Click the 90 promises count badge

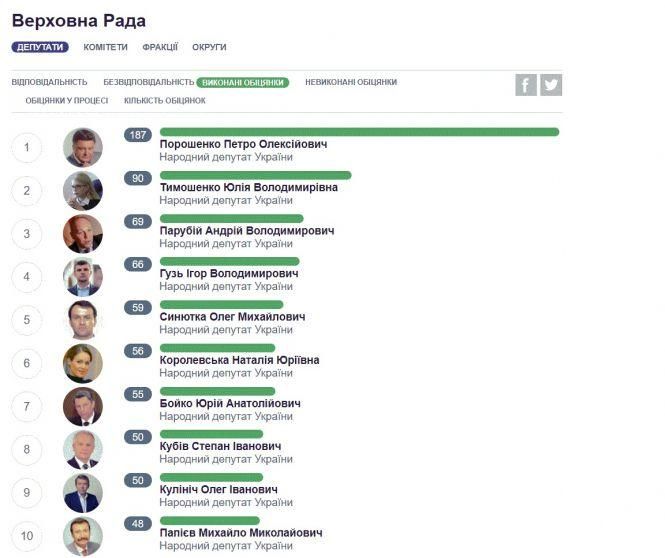tap(138, 178)
